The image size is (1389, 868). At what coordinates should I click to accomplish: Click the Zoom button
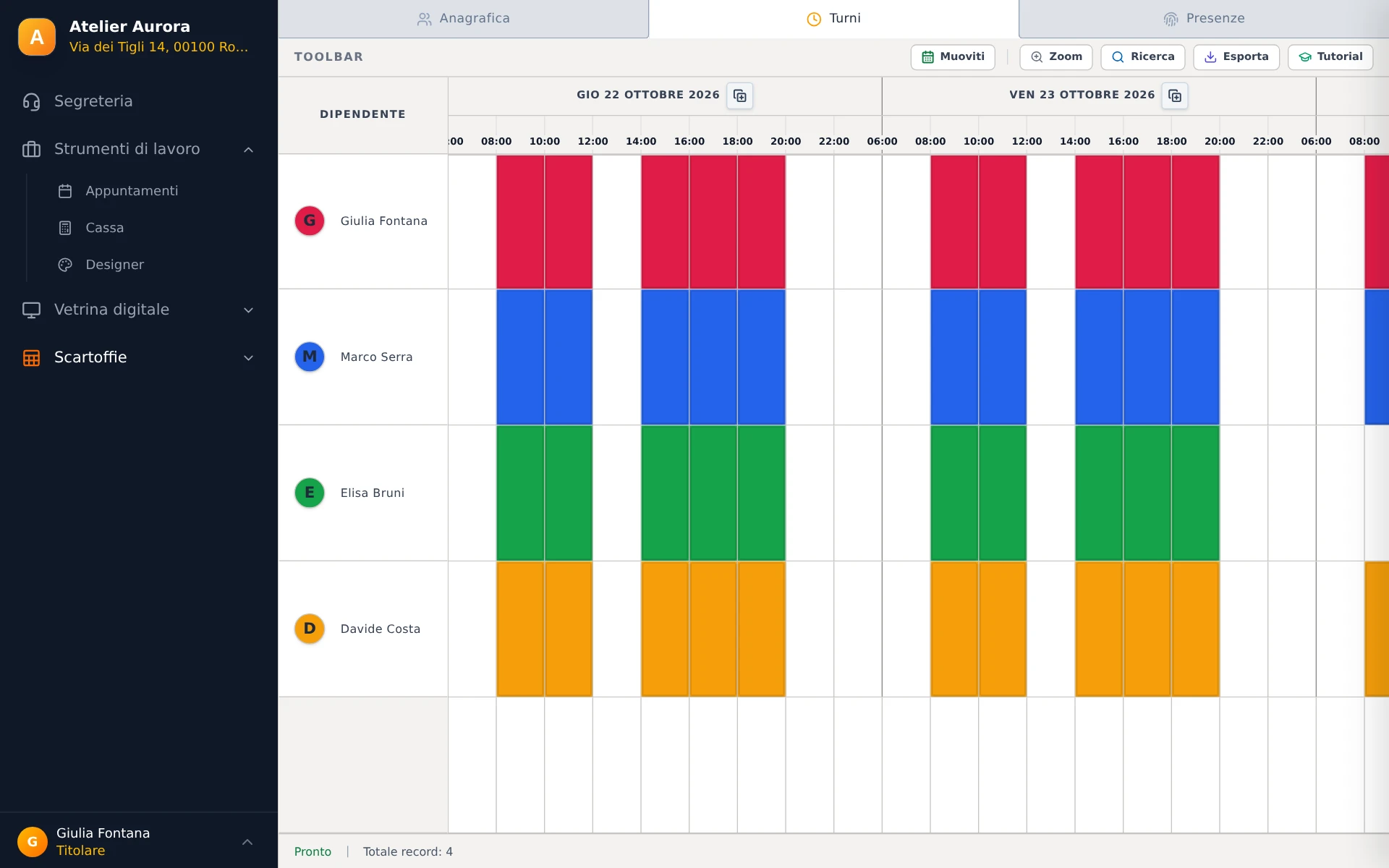(1056, 57)
